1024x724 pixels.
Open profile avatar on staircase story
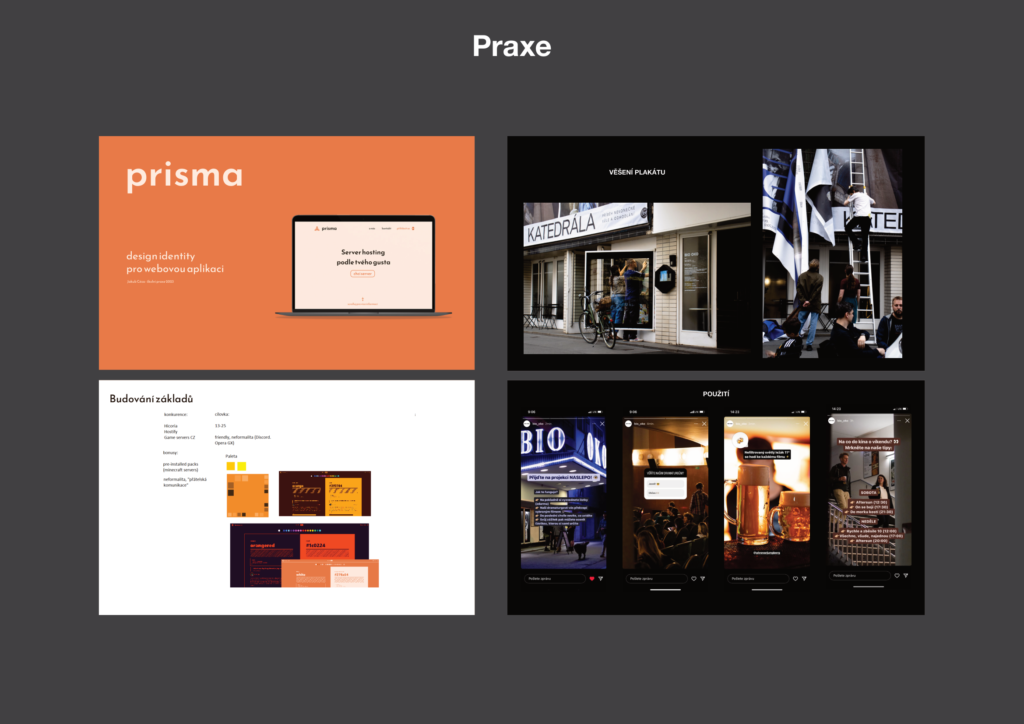(x=832, y=420)
